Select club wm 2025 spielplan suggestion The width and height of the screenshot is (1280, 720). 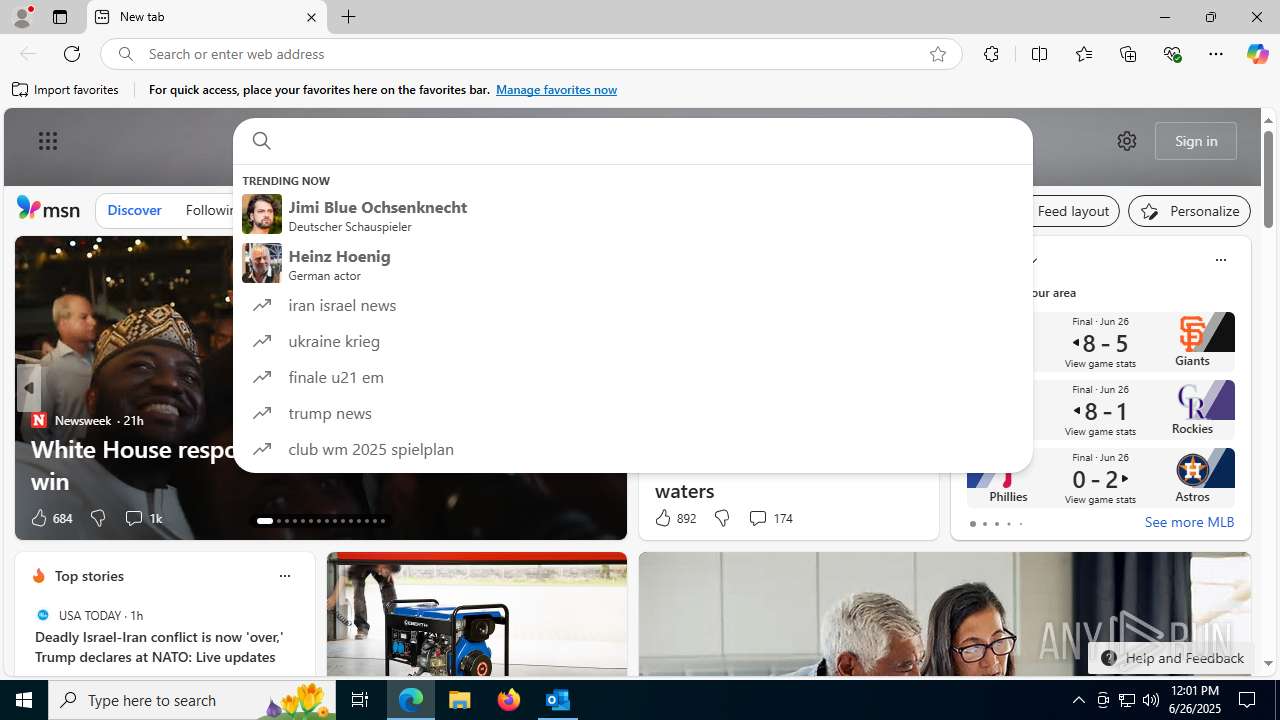pyautogui.click(x=632, y=449)
